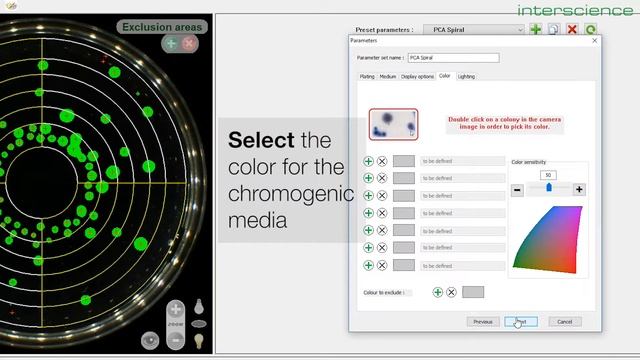The width and height of the screenshot is (640, 360).
Task: Open the Lighting tab
Action: 466,77
